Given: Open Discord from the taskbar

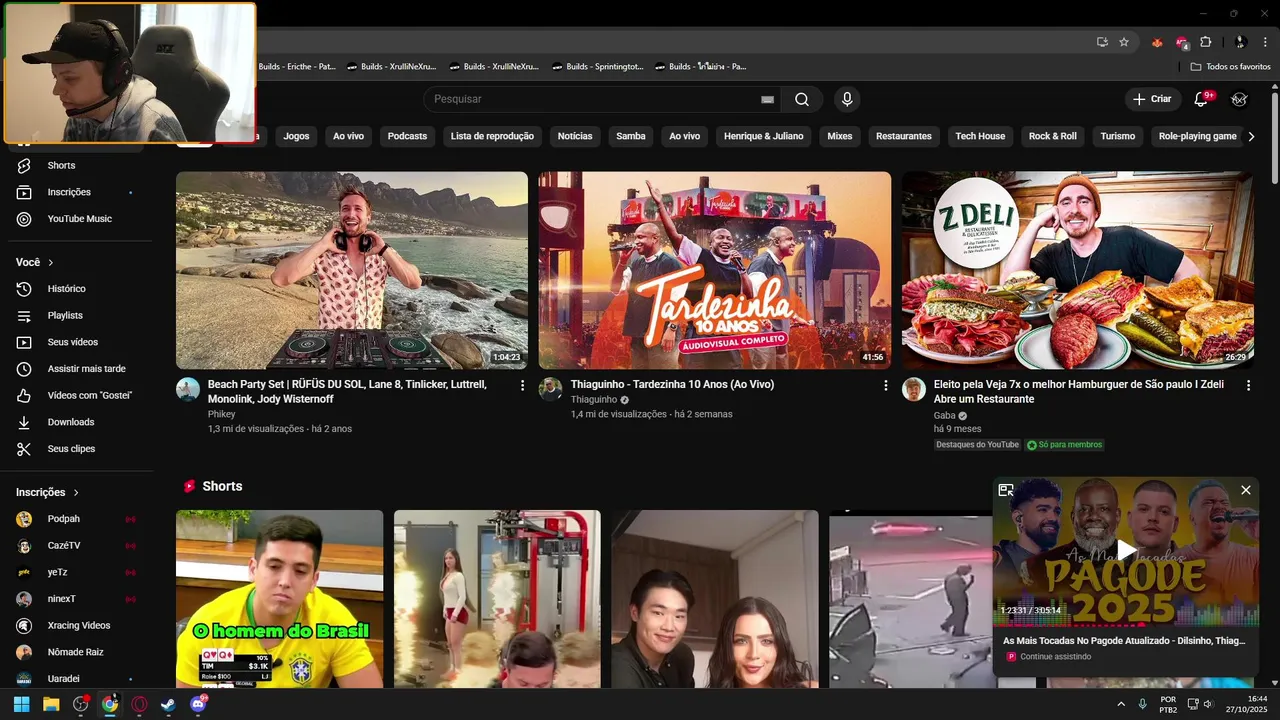Looking at the screenshot, I should (x=198, y=704).
